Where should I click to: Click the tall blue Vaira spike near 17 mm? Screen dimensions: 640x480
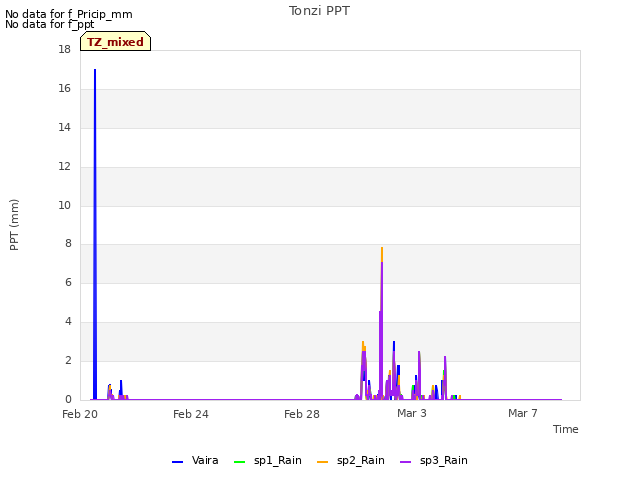95,234
